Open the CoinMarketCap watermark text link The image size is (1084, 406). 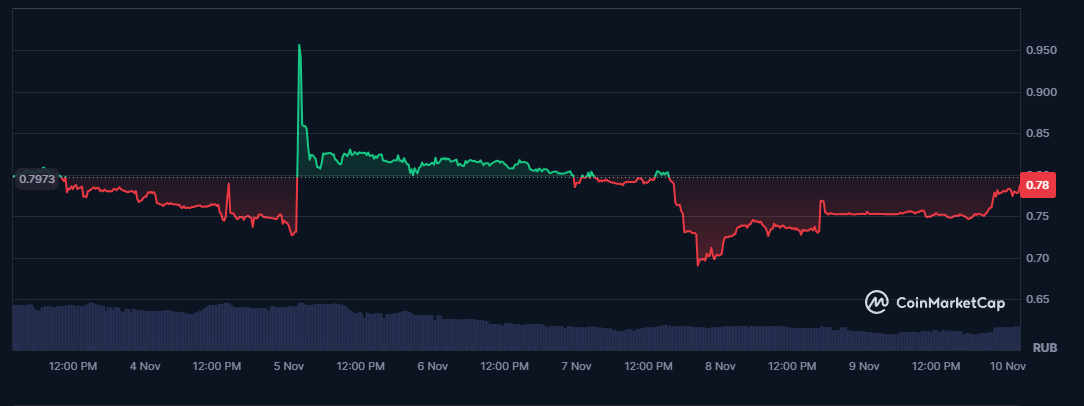tap(950, 301)
